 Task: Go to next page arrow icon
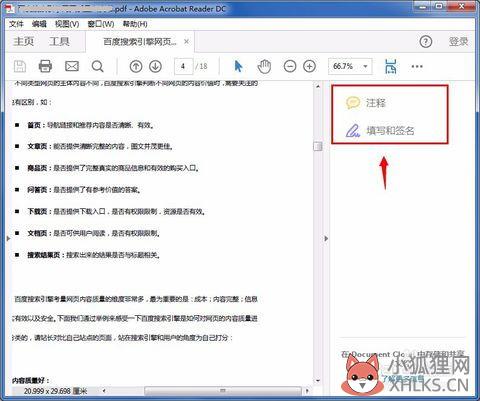click(155, 66)
